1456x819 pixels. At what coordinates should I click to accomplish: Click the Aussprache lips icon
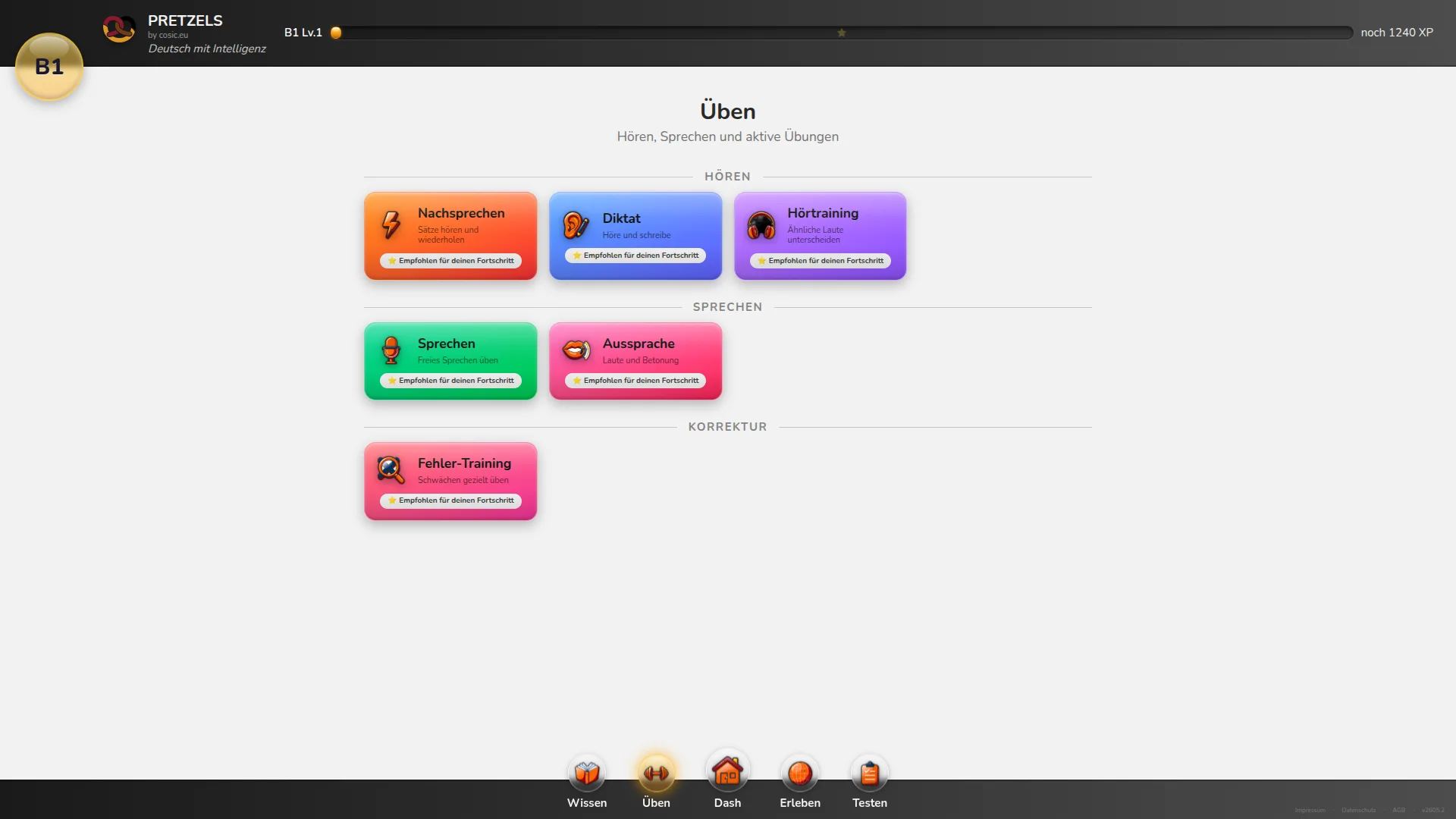tap(576, 350)
